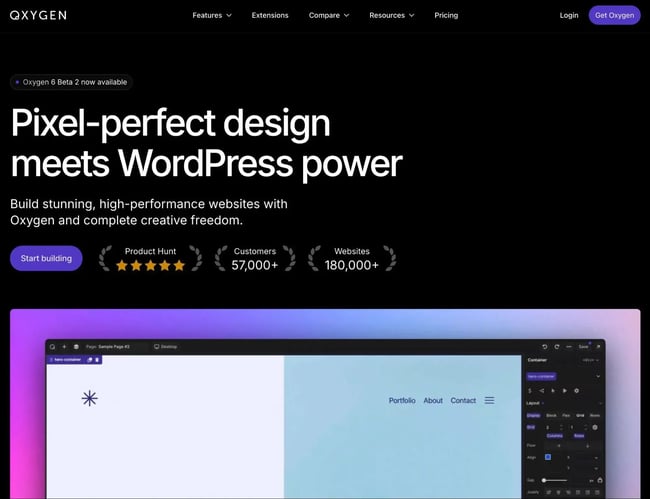
Task: Open the Resources menu
Action: 392,15
